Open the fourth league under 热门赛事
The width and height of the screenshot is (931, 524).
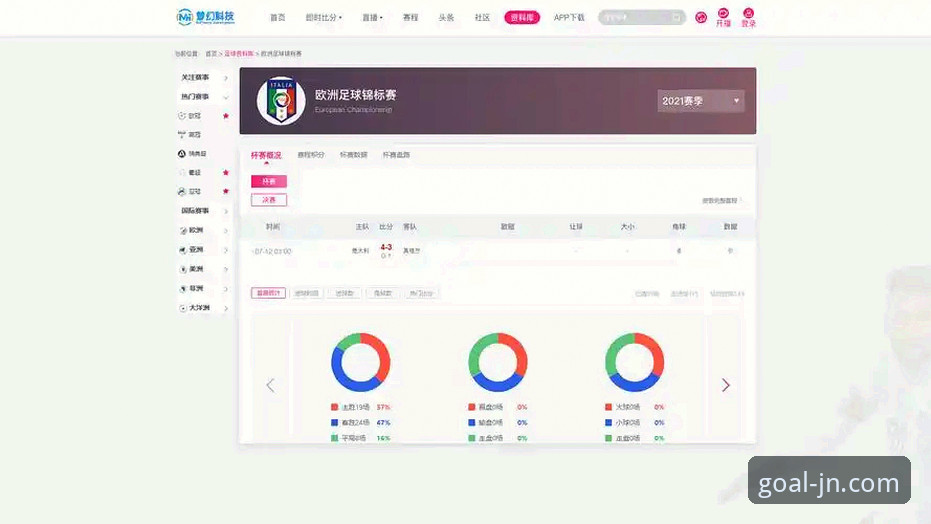point(194,173)
